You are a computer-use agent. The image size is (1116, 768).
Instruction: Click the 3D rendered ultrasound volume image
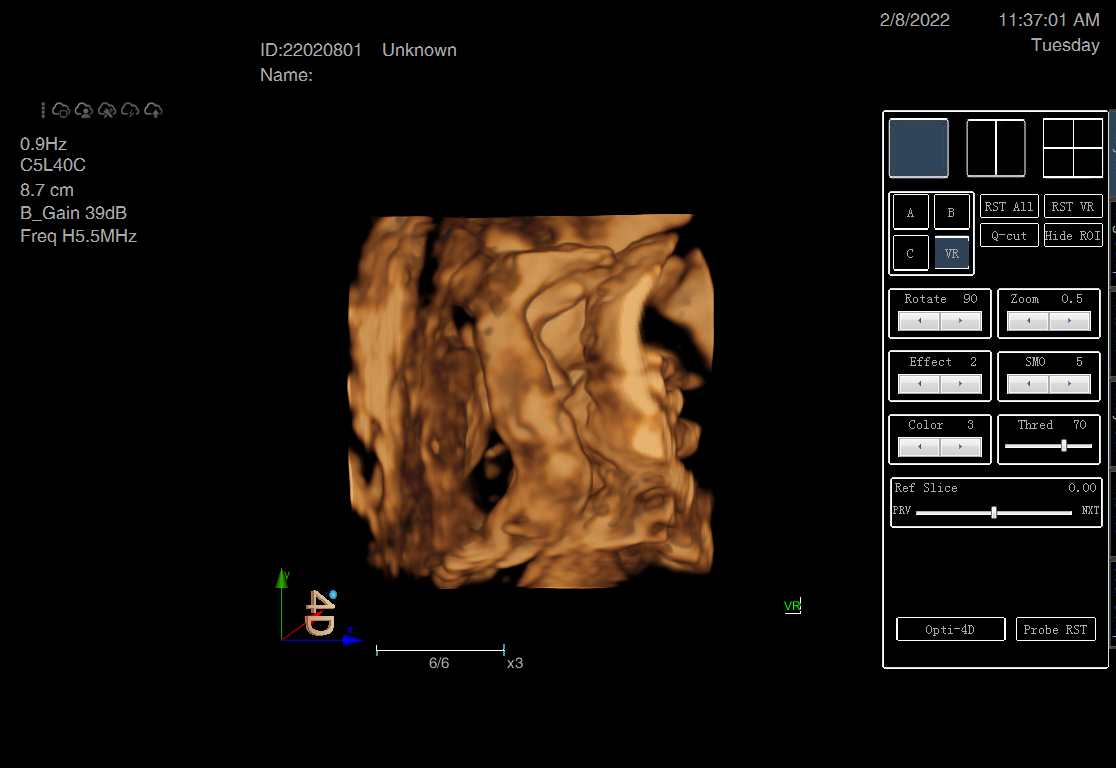point(530,400)
